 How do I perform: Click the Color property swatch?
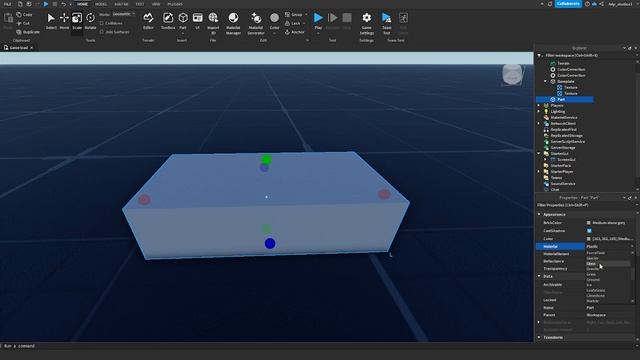click(x=589, y=239)
